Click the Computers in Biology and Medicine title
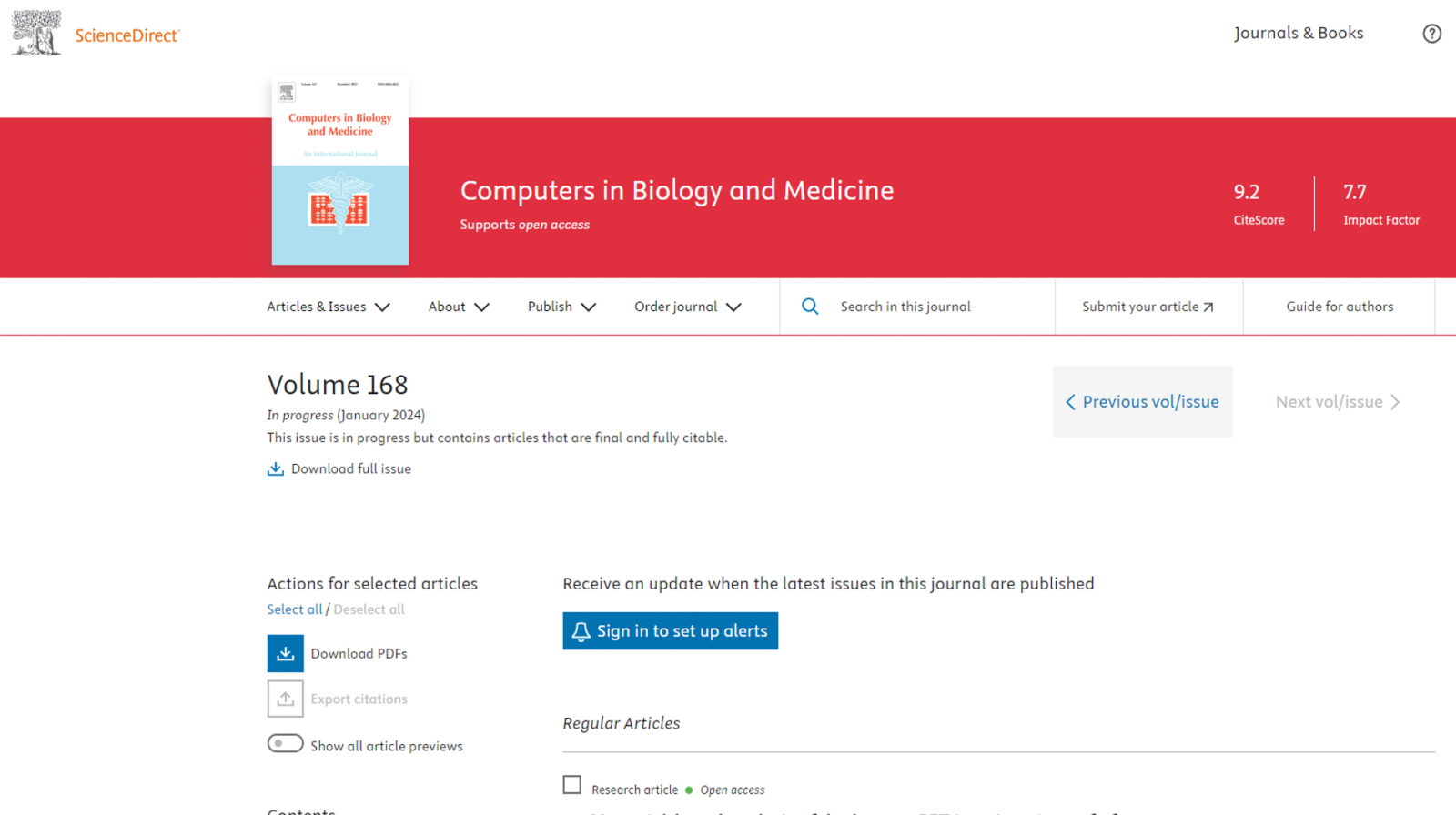1456x815 pixels. click(677, 190)
